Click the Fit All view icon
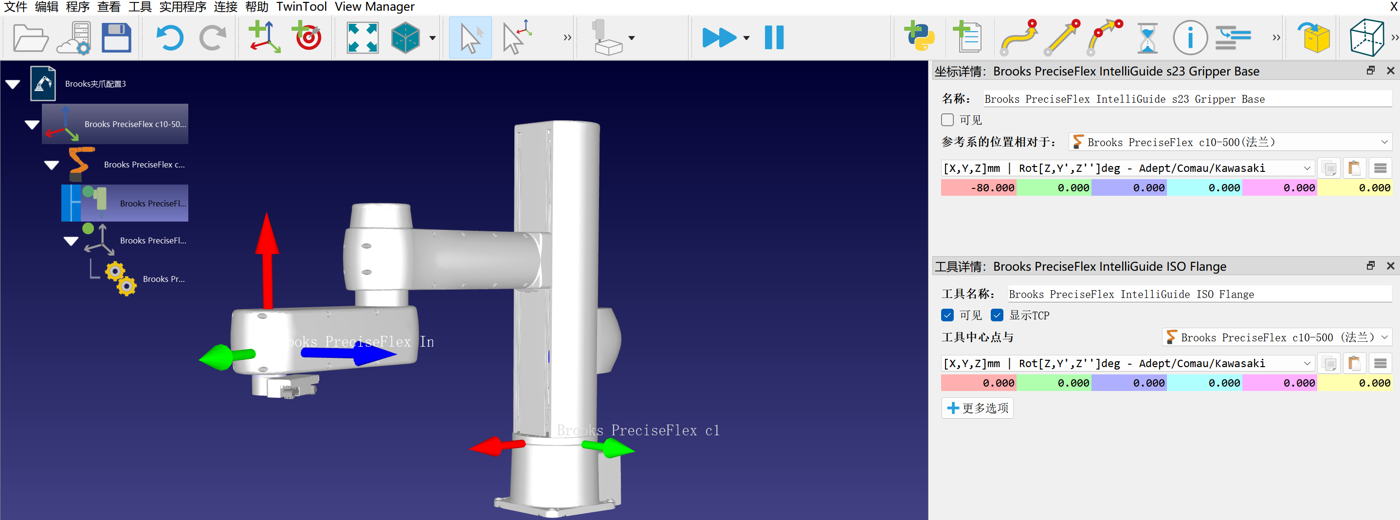The height and width of the screenshot is (520, 1400). [x=362, y=38]
